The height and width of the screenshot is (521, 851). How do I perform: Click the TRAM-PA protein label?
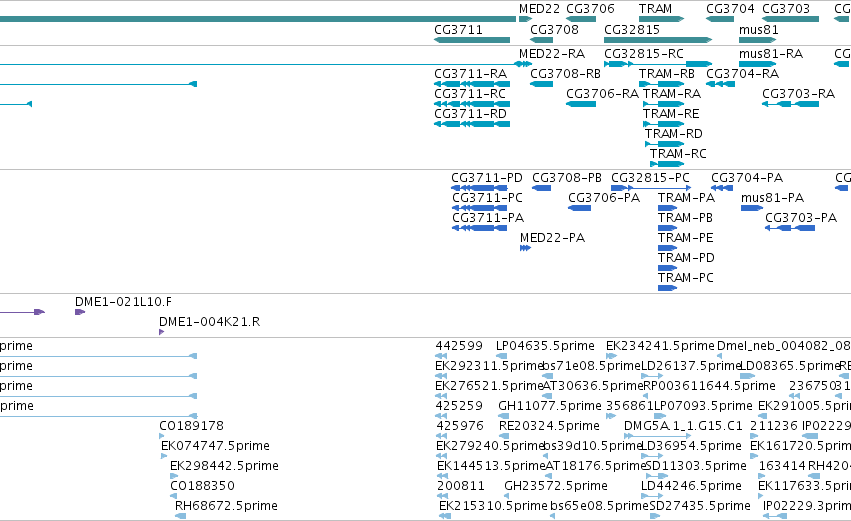tap(686, 198)
